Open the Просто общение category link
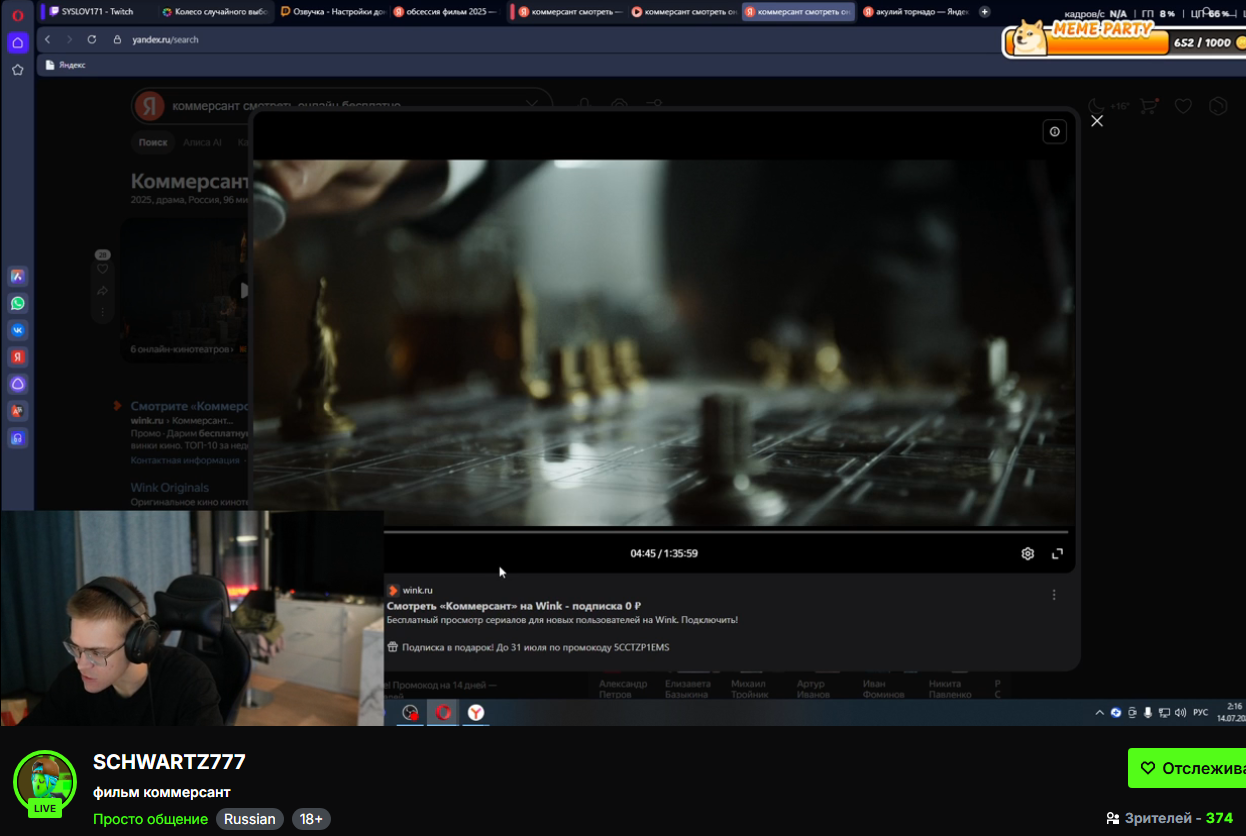 tap(150, 819)
